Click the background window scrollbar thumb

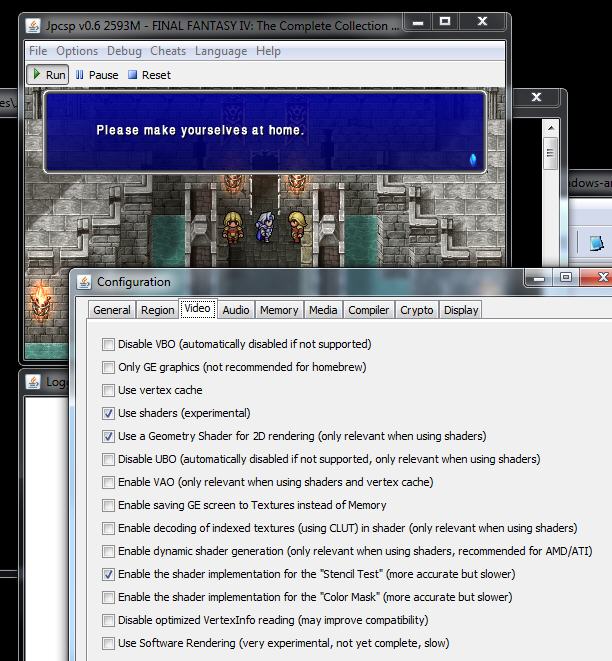click(550, 153)
